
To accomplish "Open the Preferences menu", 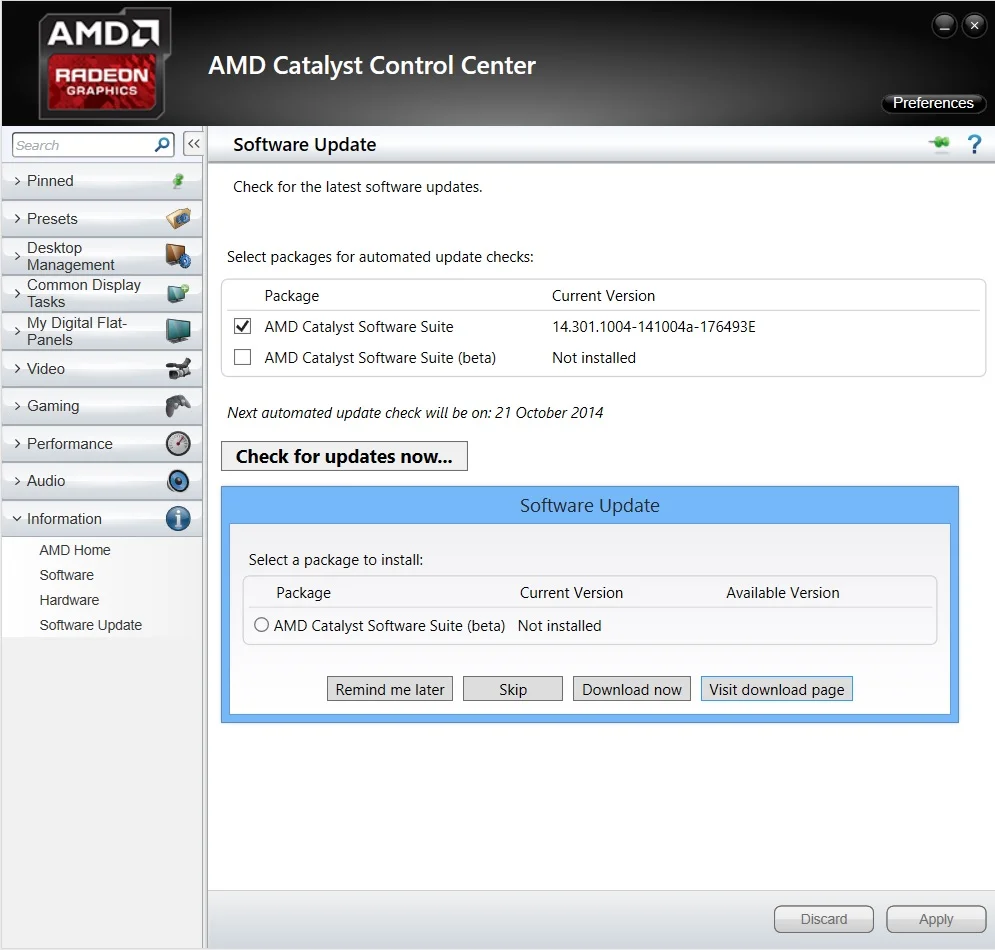I will [933, 103].
